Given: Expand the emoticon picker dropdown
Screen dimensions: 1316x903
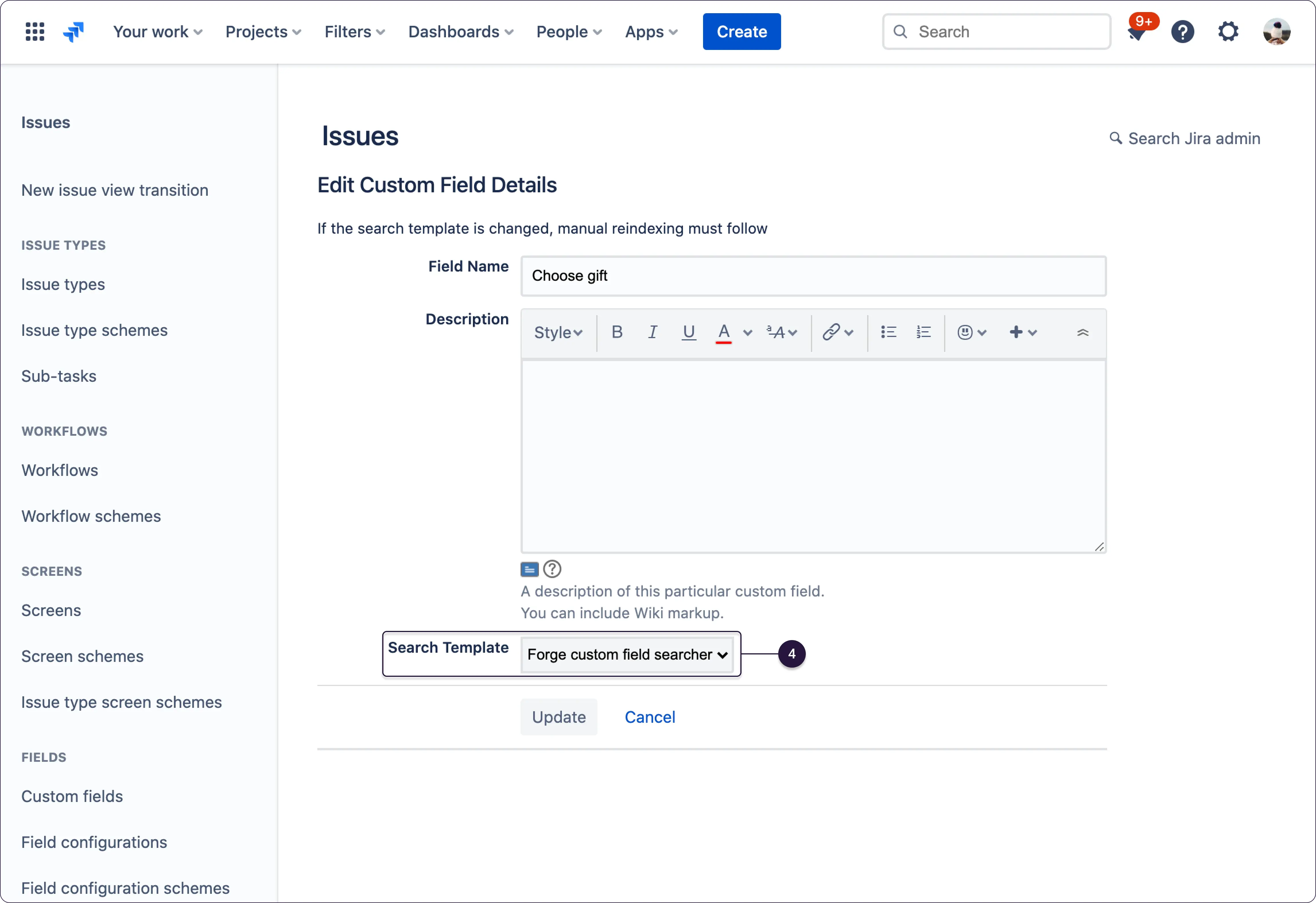Looking at the screenshot, I should coord(971,333).
